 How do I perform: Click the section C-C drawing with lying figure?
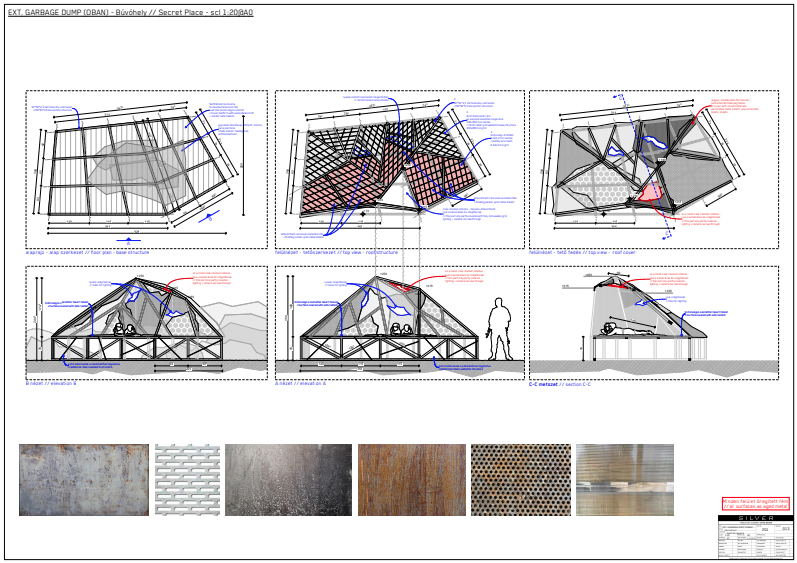tap(654, 323)
